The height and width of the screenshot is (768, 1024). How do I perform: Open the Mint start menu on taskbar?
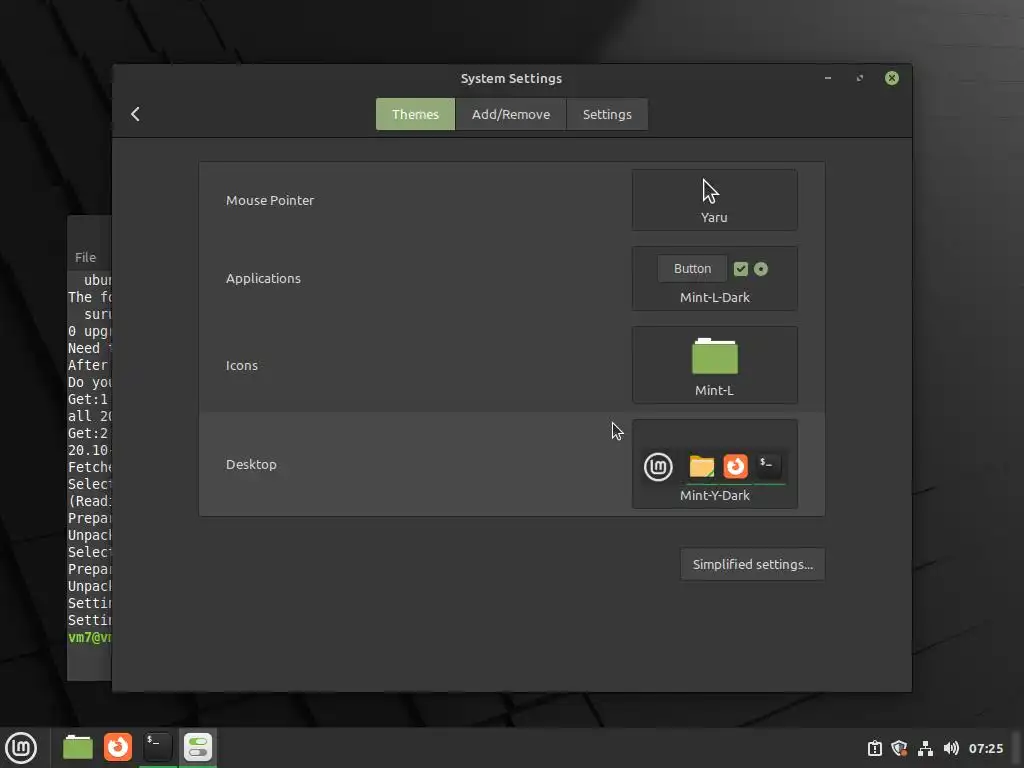coord(21,748)
